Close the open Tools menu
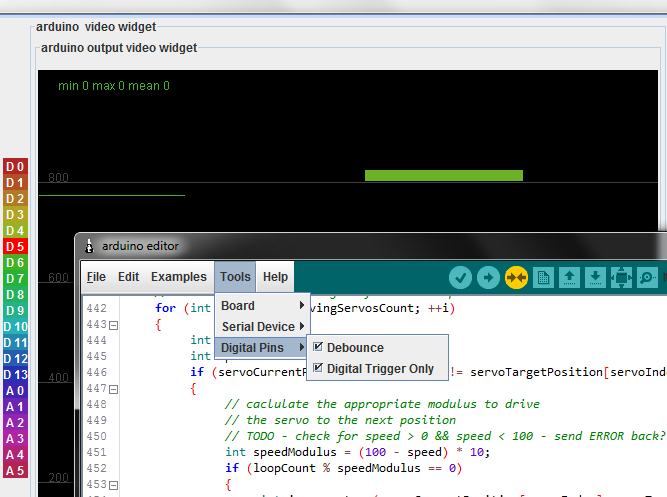667x497 pixels. pyautogui.click(x=235, y=277)
